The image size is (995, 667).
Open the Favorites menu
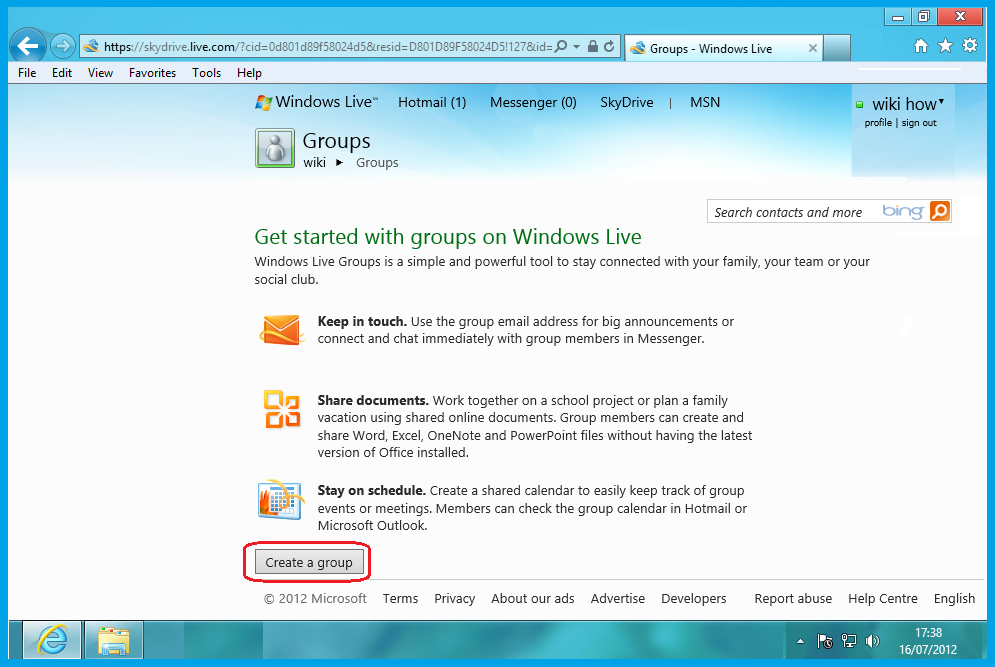(152, 73)
